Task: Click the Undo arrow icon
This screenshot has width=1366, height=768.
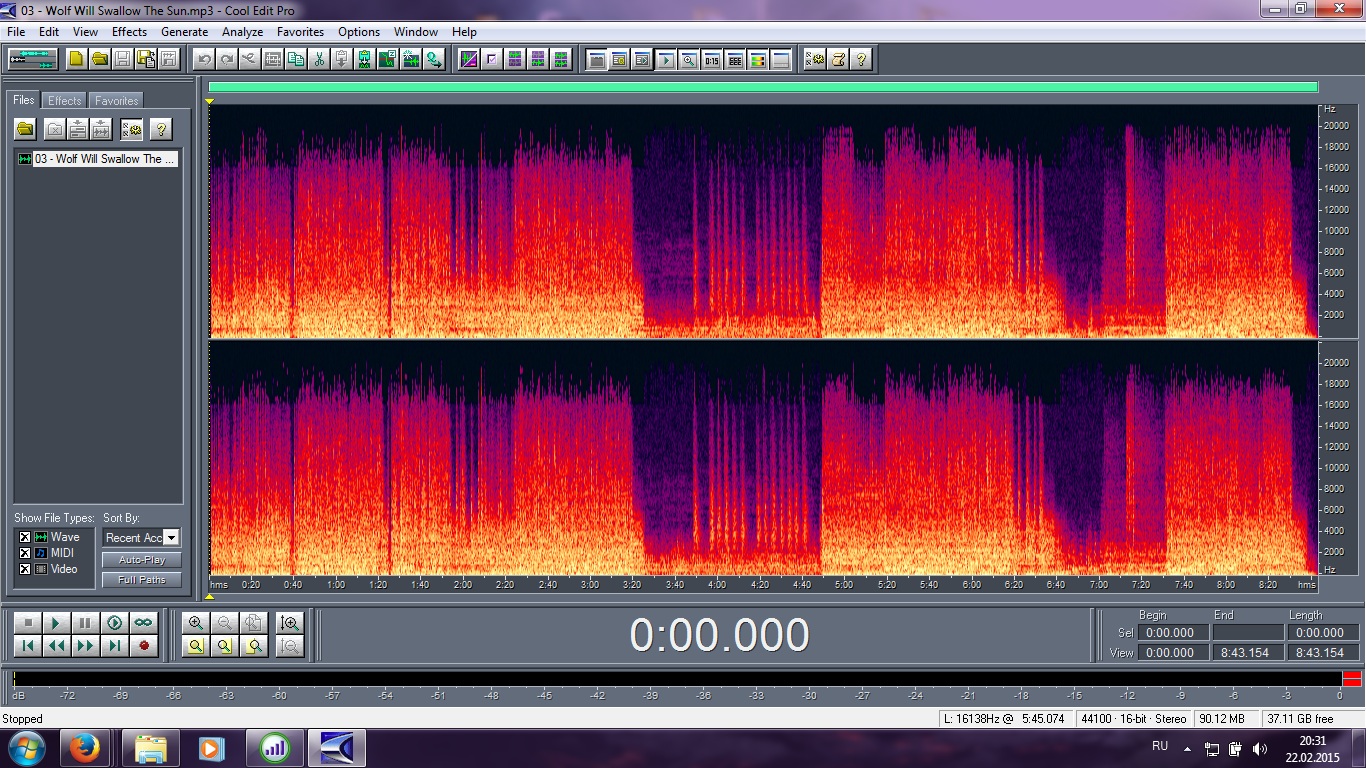Action: pyautogui.click(x=204, y=59)
